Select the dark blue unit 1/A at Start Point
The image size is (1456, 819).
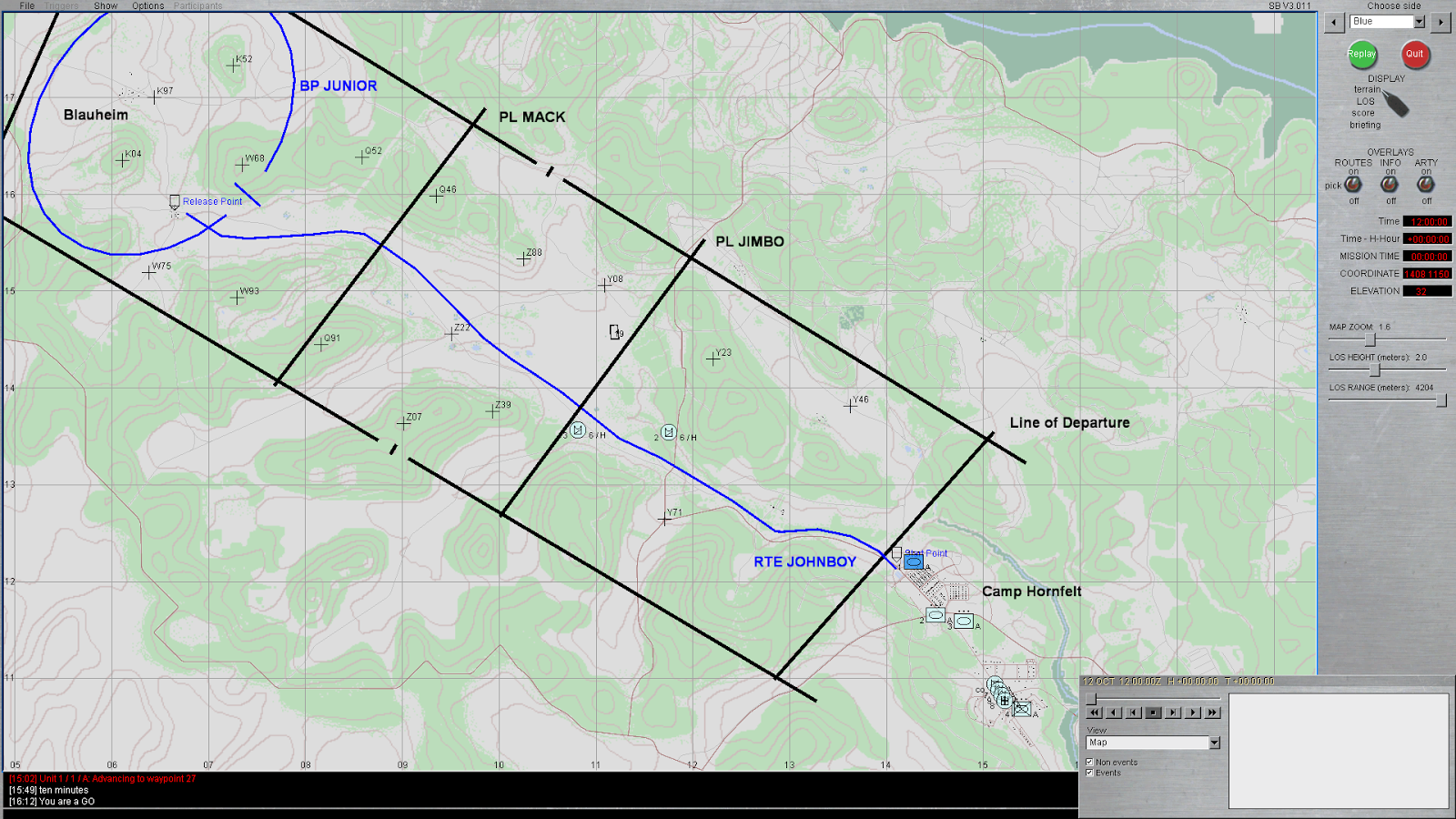click(914, 562)
